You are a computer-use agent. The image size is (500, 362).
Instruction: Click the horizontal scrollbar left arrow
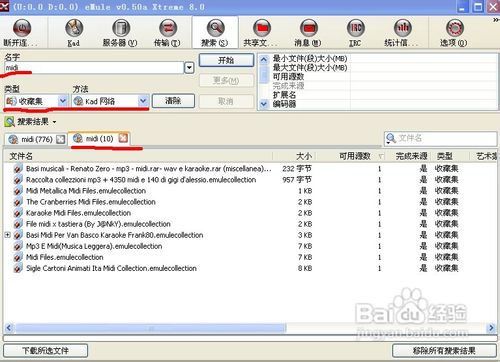click(x=9, y=328)
